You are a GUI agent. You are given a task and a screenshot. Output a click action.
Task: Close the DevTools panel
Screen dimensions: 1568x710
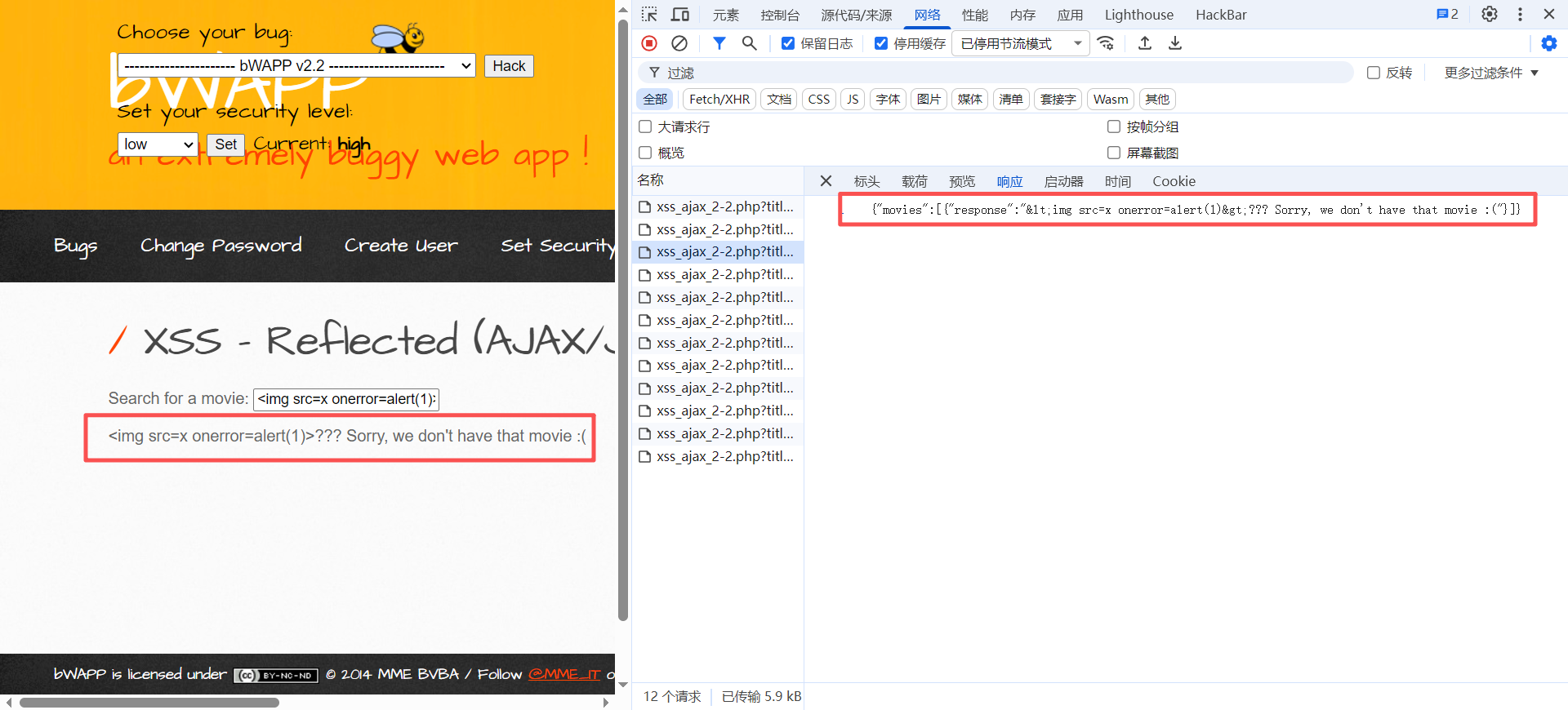pyautogui.click(x=1549, y=15)
